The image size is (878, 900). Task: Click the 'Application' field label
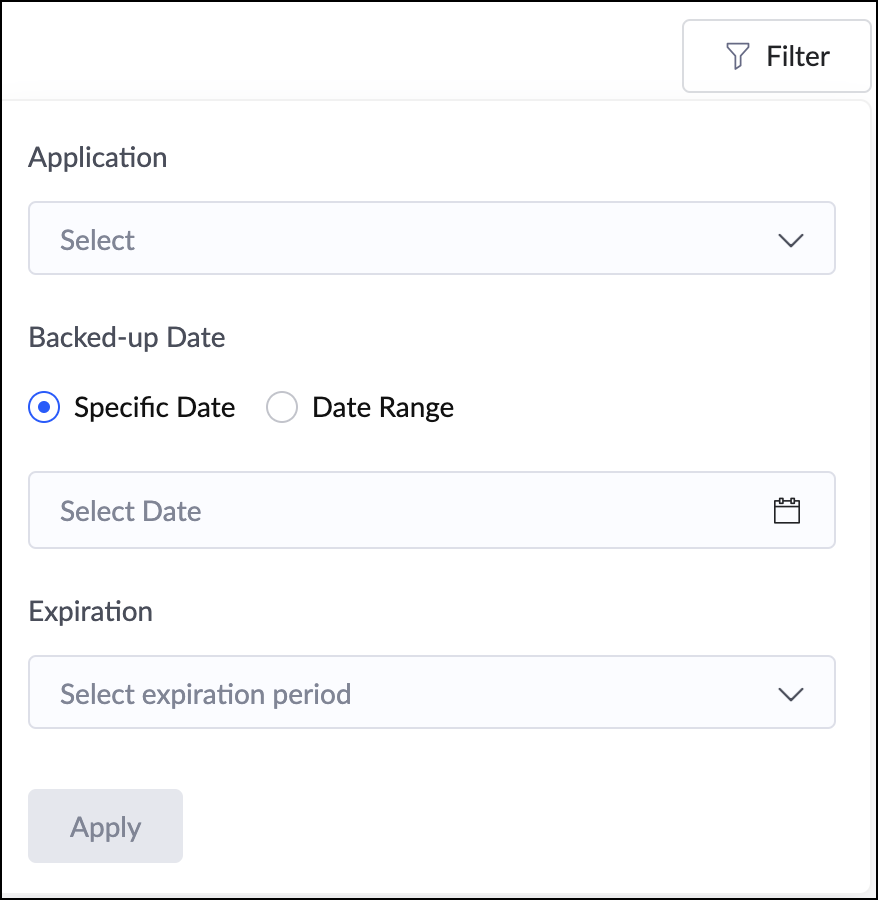[97, 158]
